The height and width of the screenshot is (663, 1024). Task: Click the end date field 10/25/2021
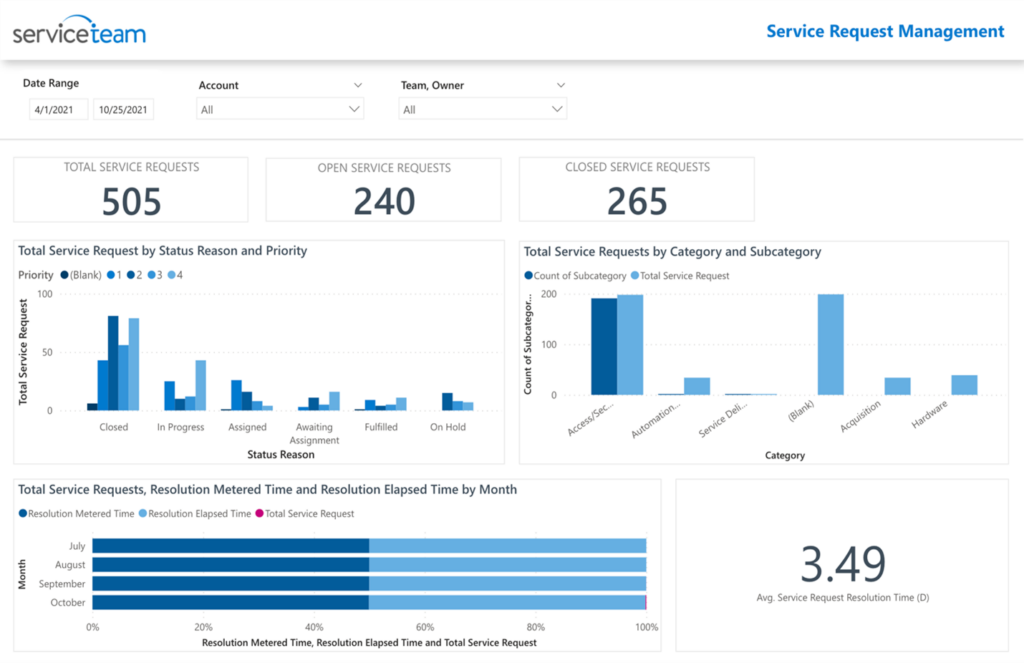[x=123, y=110]
